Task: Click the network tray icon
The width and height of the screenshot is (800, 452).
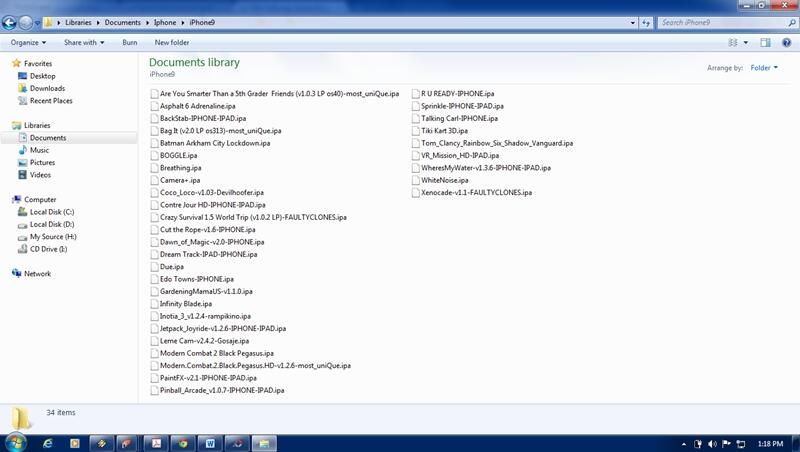Action: point(741,444)
